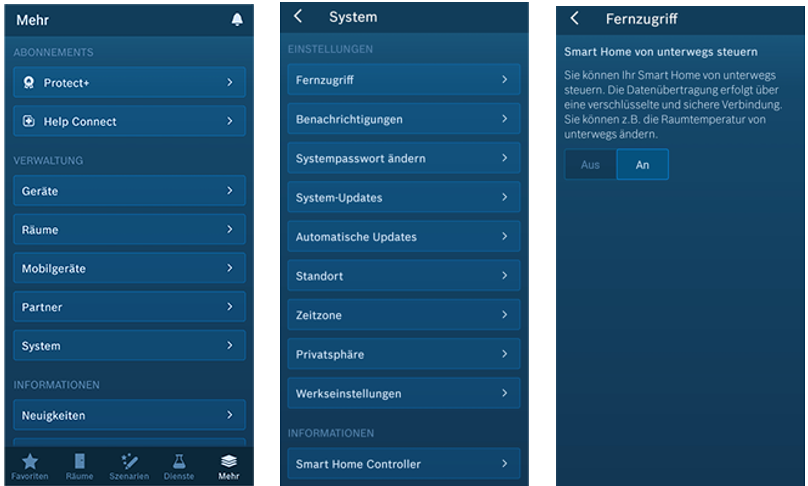
Task: Open Räume door icon tab
Action: 79,461
